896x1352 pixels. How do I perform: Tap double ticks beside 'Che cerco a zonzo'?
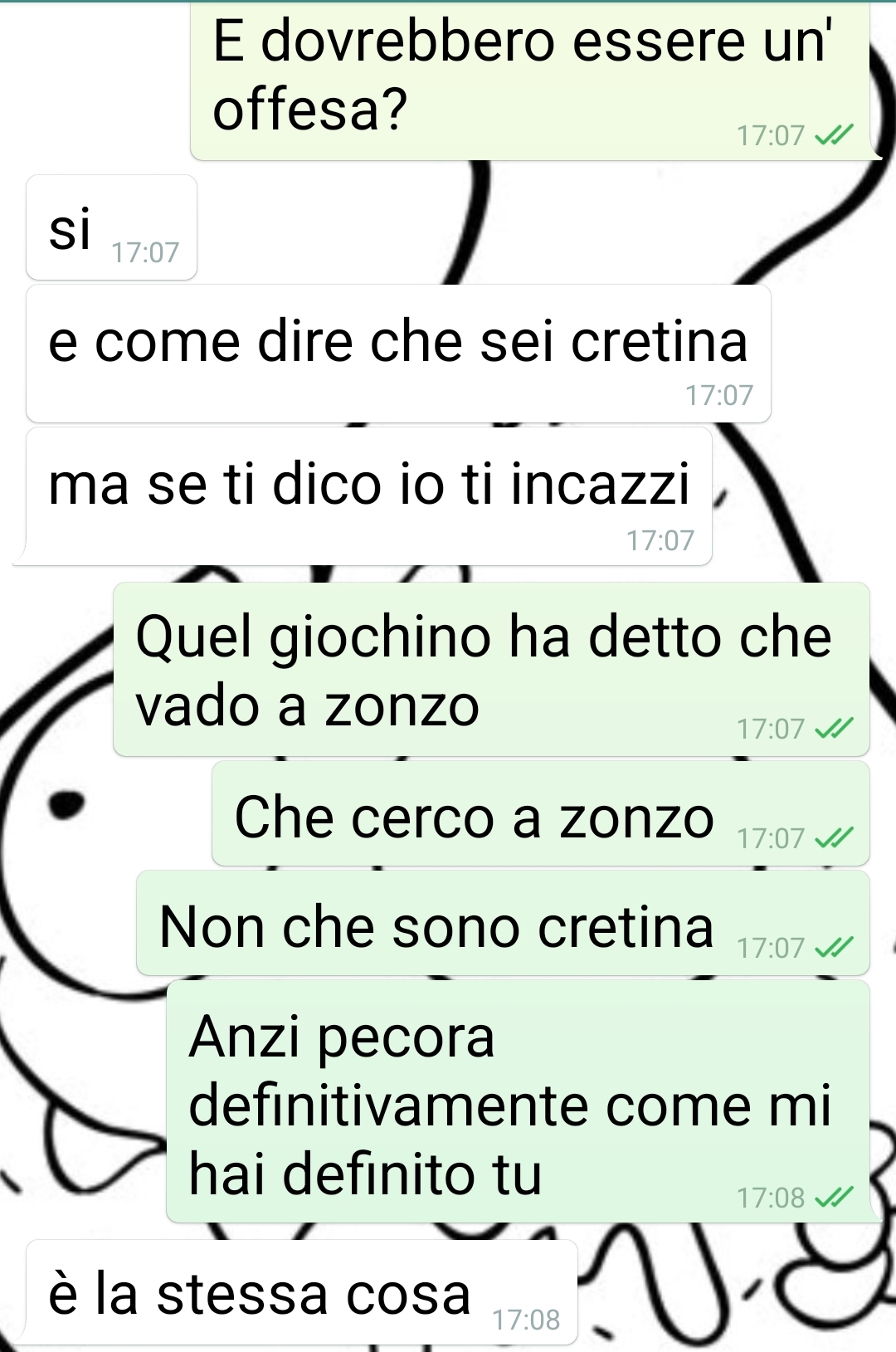[834, 838]
